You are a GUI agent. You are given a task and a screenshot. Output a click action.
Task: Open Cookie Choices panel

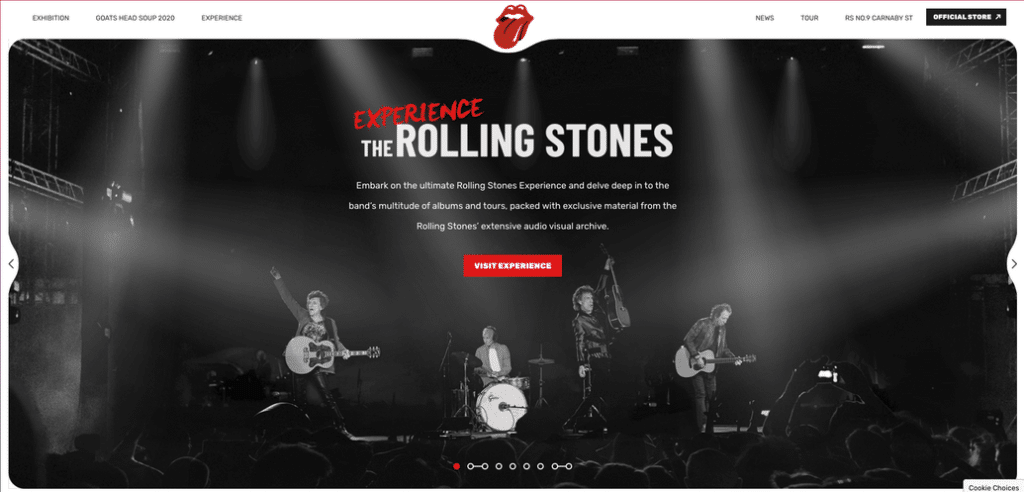(993, 487)
